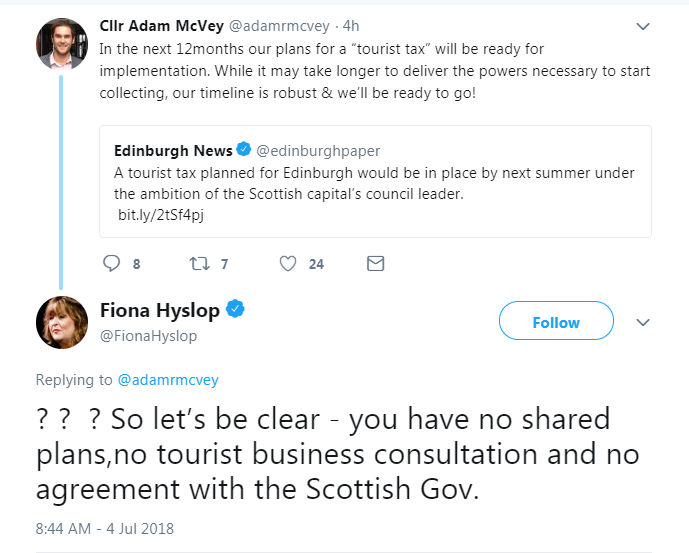Click Edinburgh News verified badge
This screenshot has width=689, height=553.
click(243, 150)
